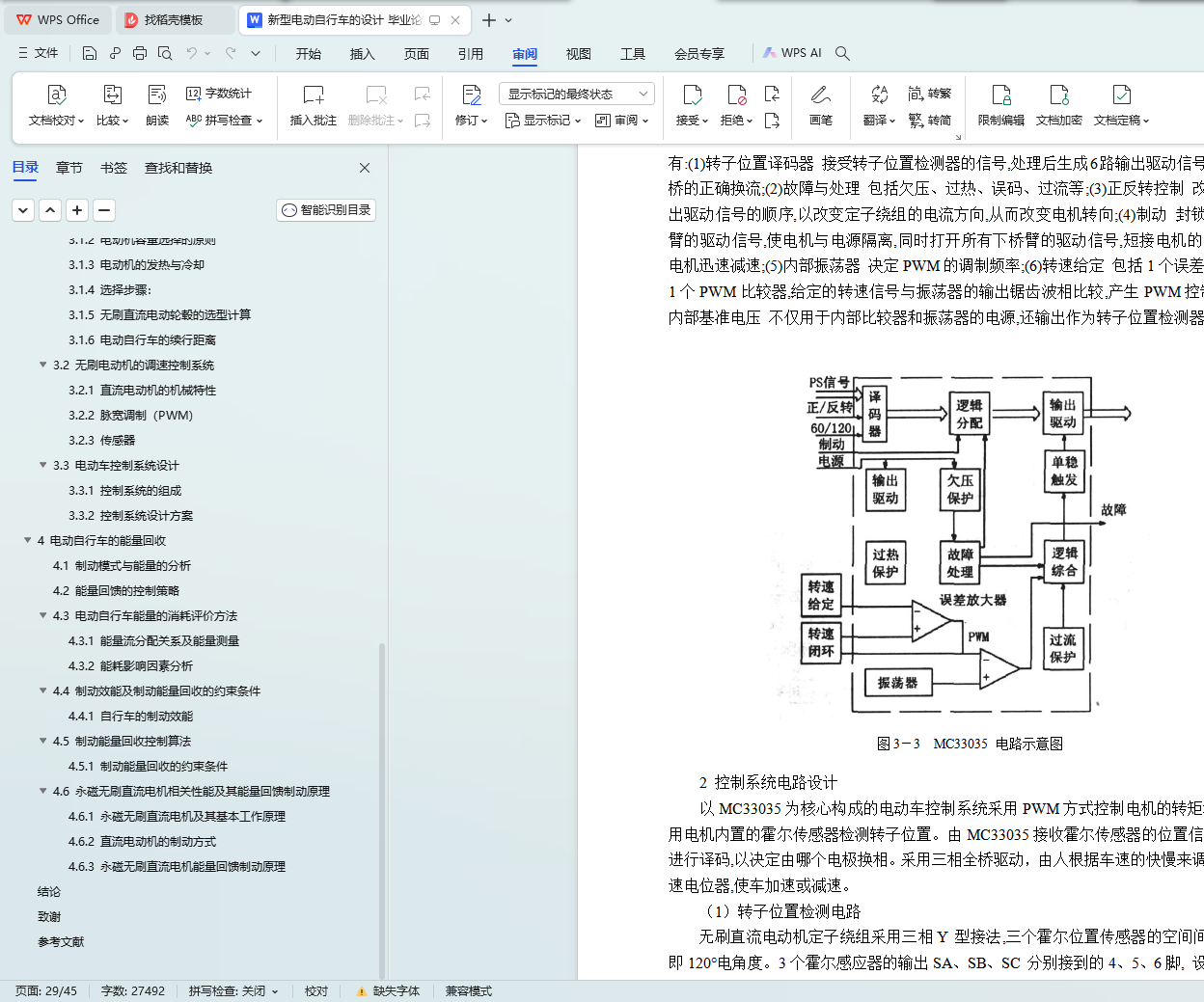Click the undo arrow icon

(x=192, y=53)
